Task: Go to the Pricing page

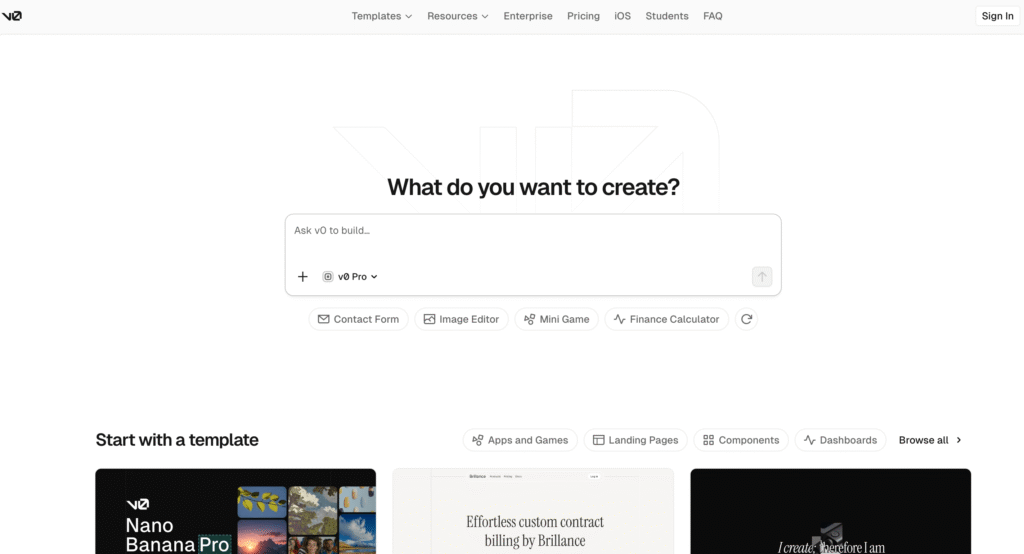Action: click(583, 16)
